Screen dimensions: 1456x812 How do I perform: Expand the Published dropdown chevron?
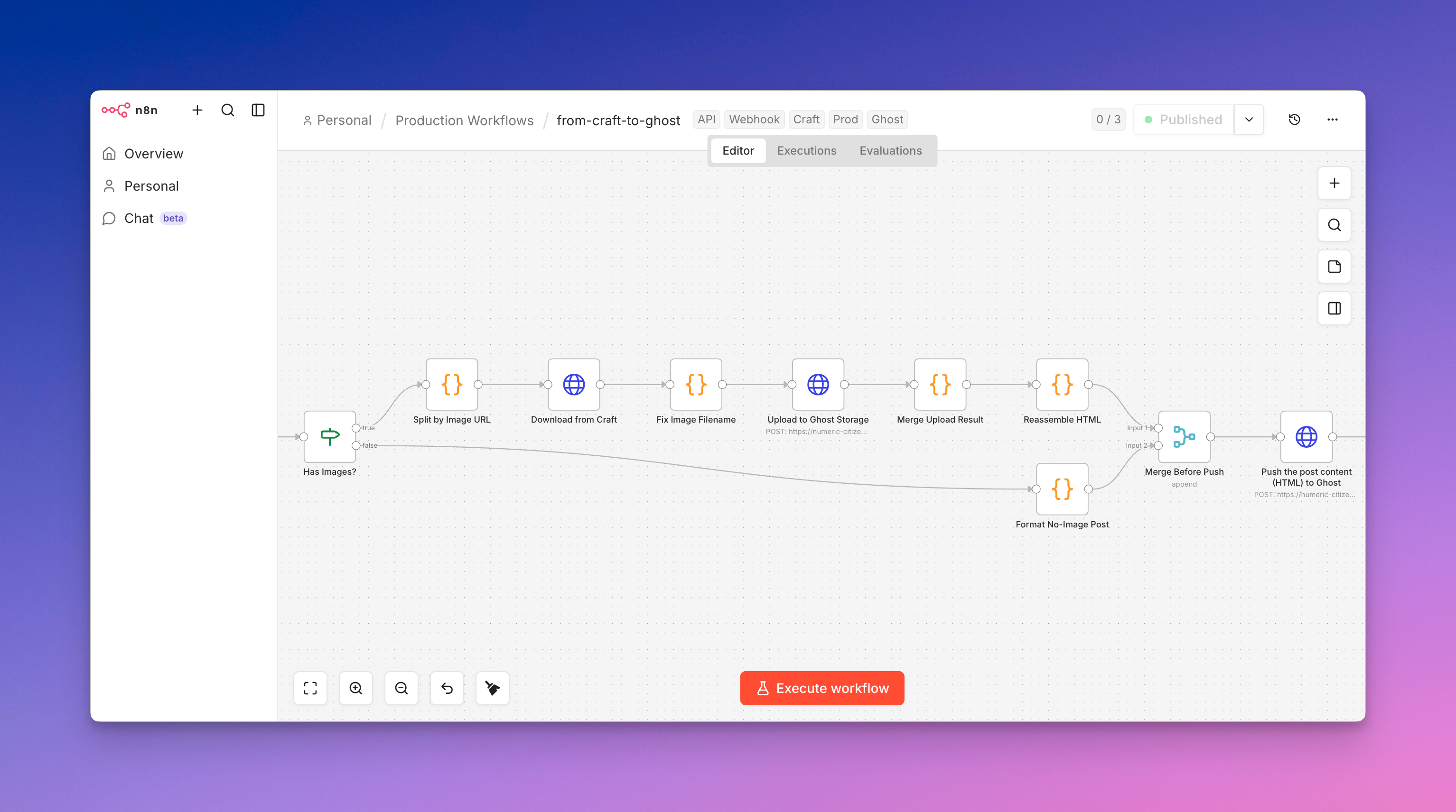click(x=1249, y=119)
